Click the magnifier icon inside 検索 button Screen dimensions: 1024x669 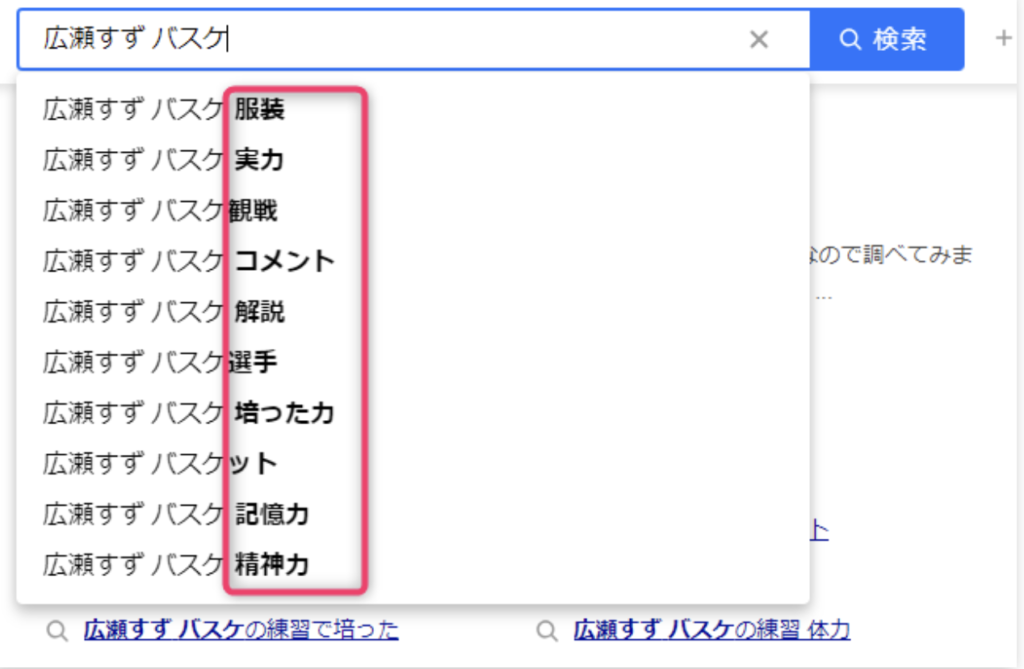(850, 39)
